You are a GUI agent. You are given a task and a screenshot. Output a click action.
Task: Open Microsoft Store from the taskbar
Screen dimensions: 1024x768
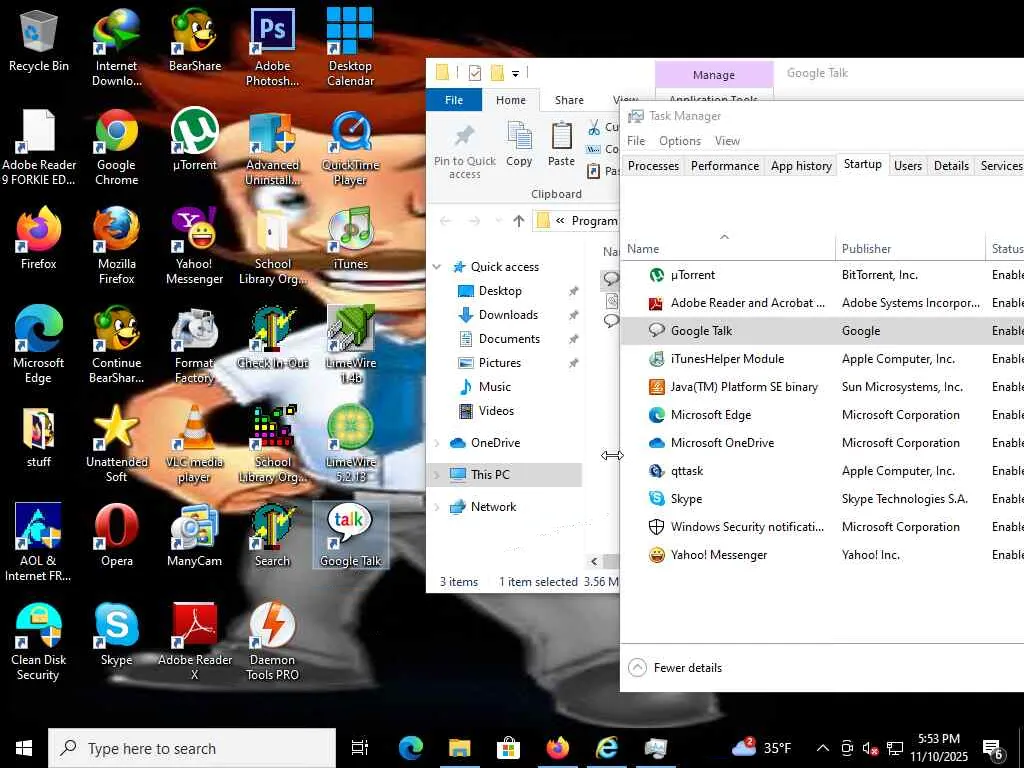[x=508, y=748]
